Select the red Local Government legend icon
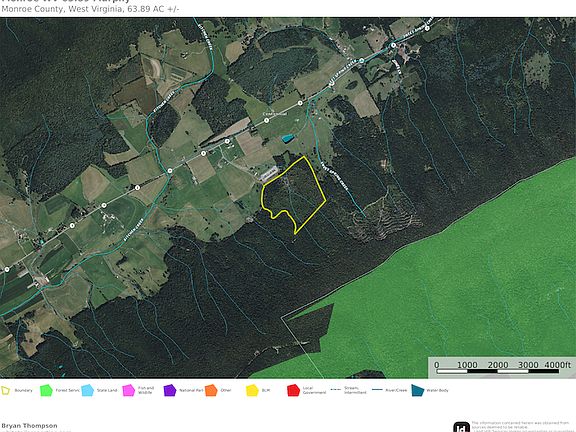This screenshot has width=576, height=432. tap(293, 390)
